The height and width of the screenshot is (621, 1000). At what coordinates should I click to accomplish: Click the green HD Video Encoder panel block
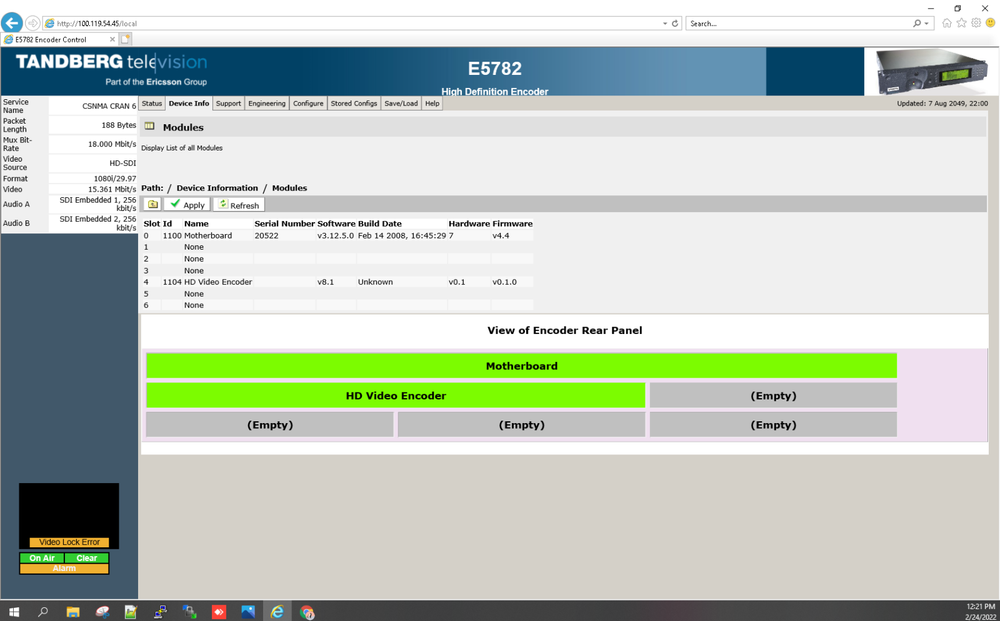pyautogui.click(x=395, y=395)
